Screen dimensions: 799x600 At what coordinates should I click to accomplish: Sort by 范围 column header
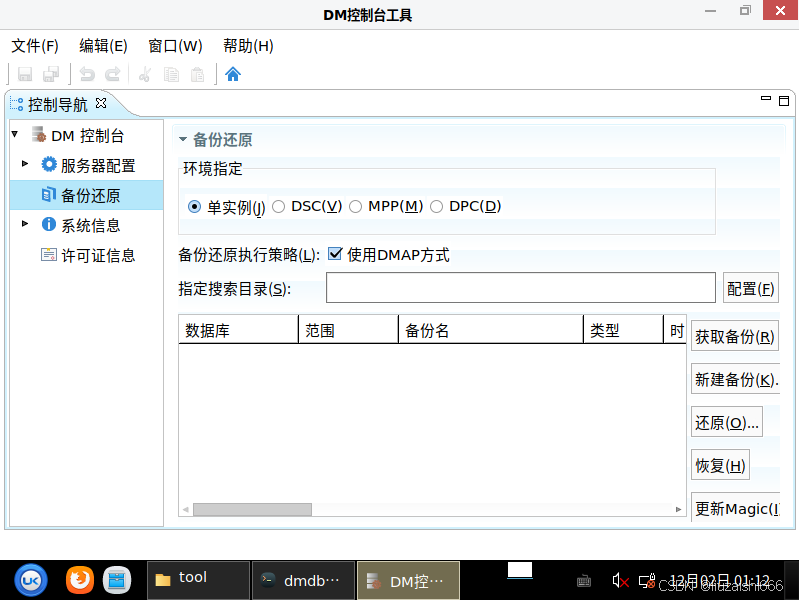348,330
